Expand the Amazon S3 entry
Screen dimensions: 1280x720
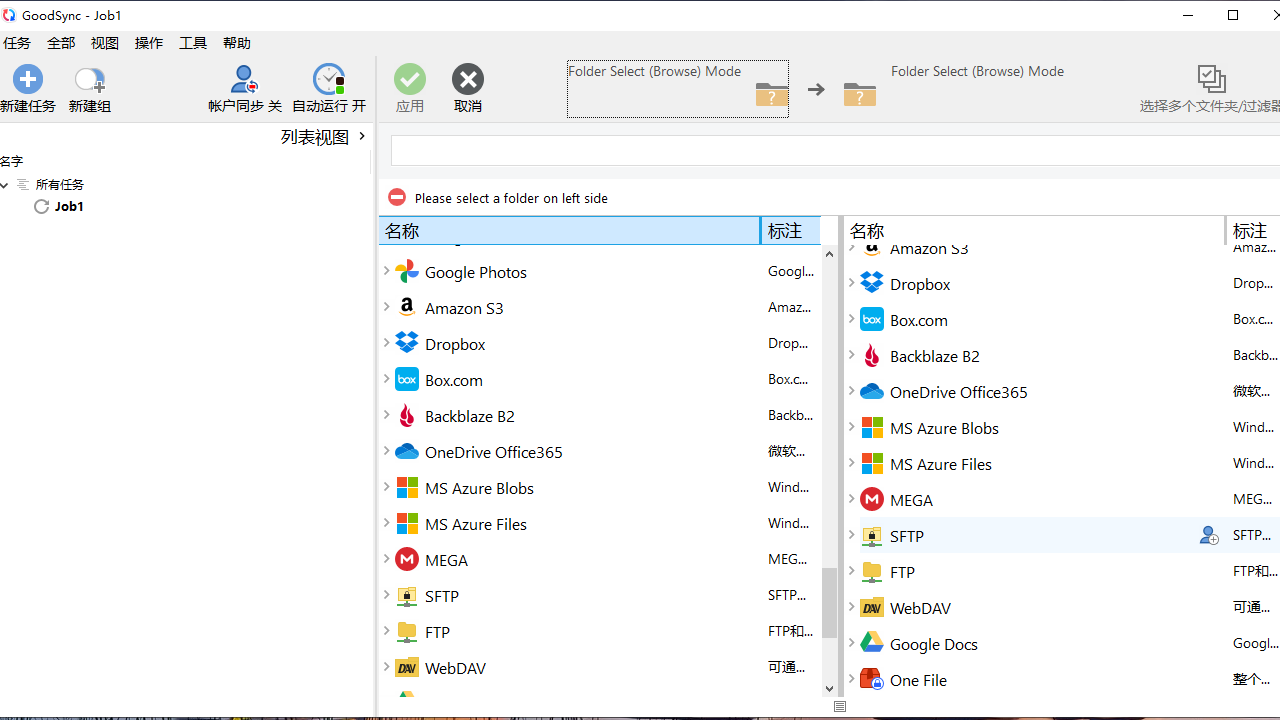[x=388, y=307]
